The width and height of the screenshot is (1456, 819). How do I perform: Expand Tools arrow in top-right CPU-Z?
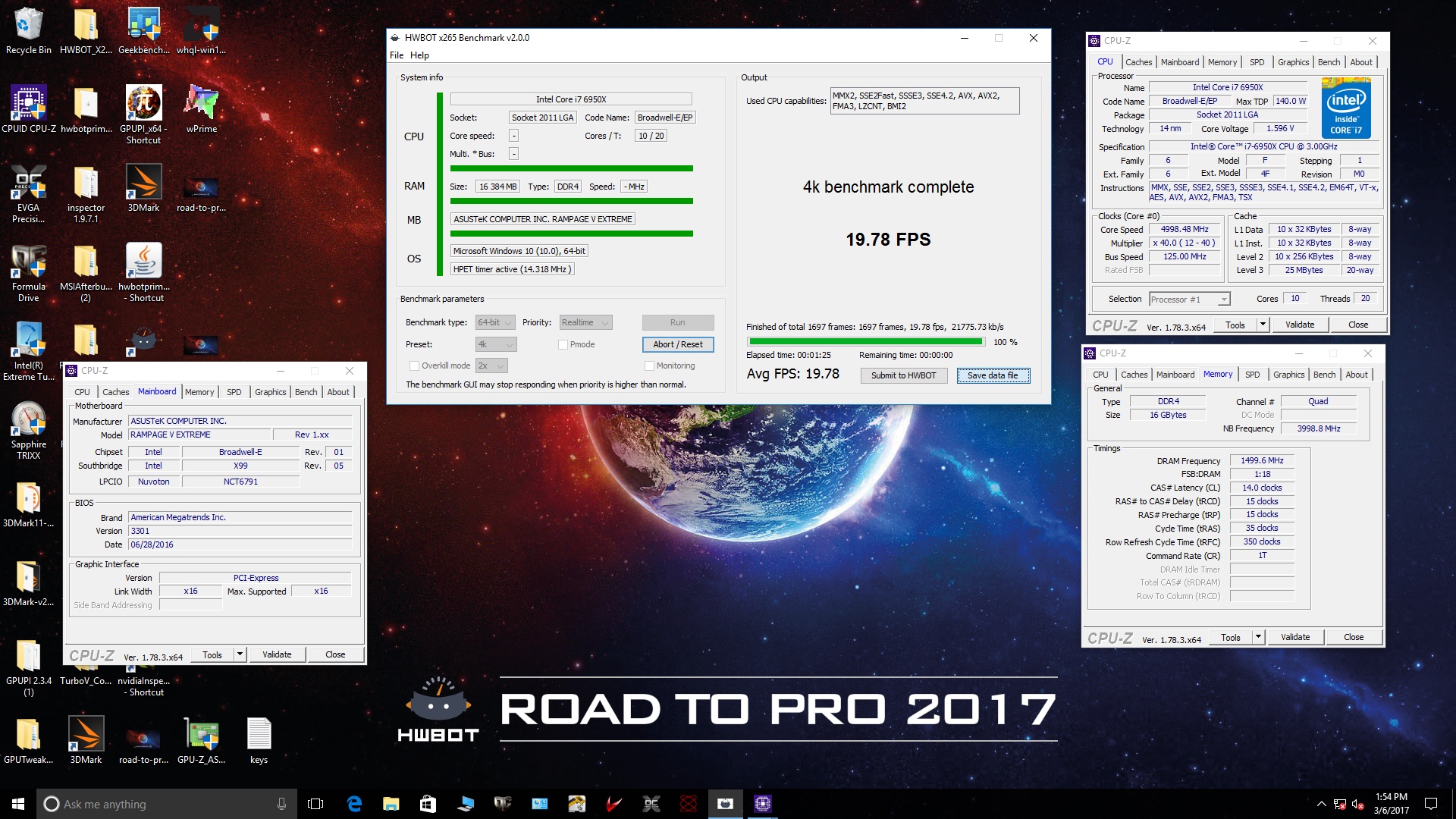(x=1263, y=325)
